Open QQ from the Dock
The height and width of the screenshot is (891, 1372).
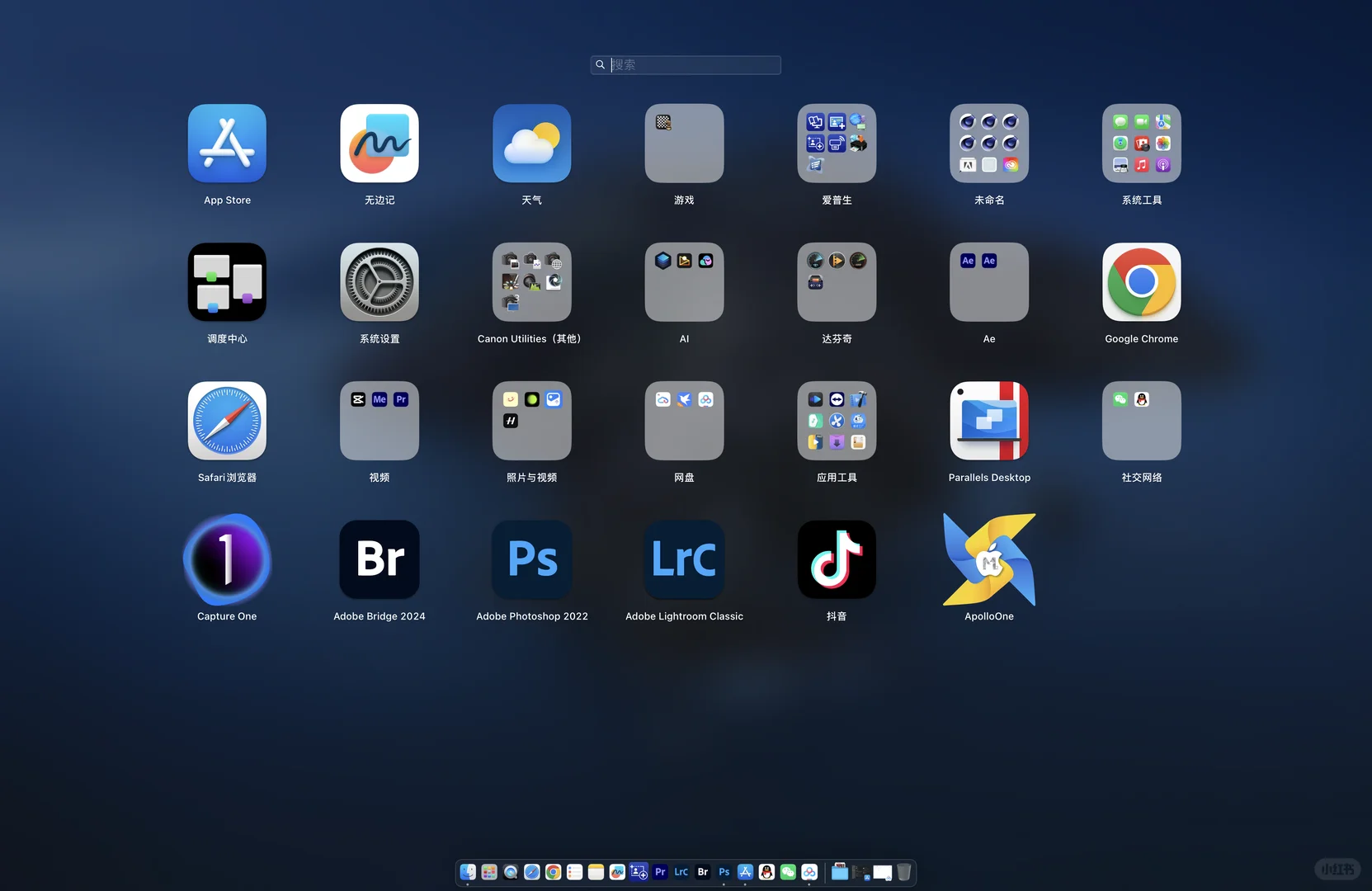[766, 872]
